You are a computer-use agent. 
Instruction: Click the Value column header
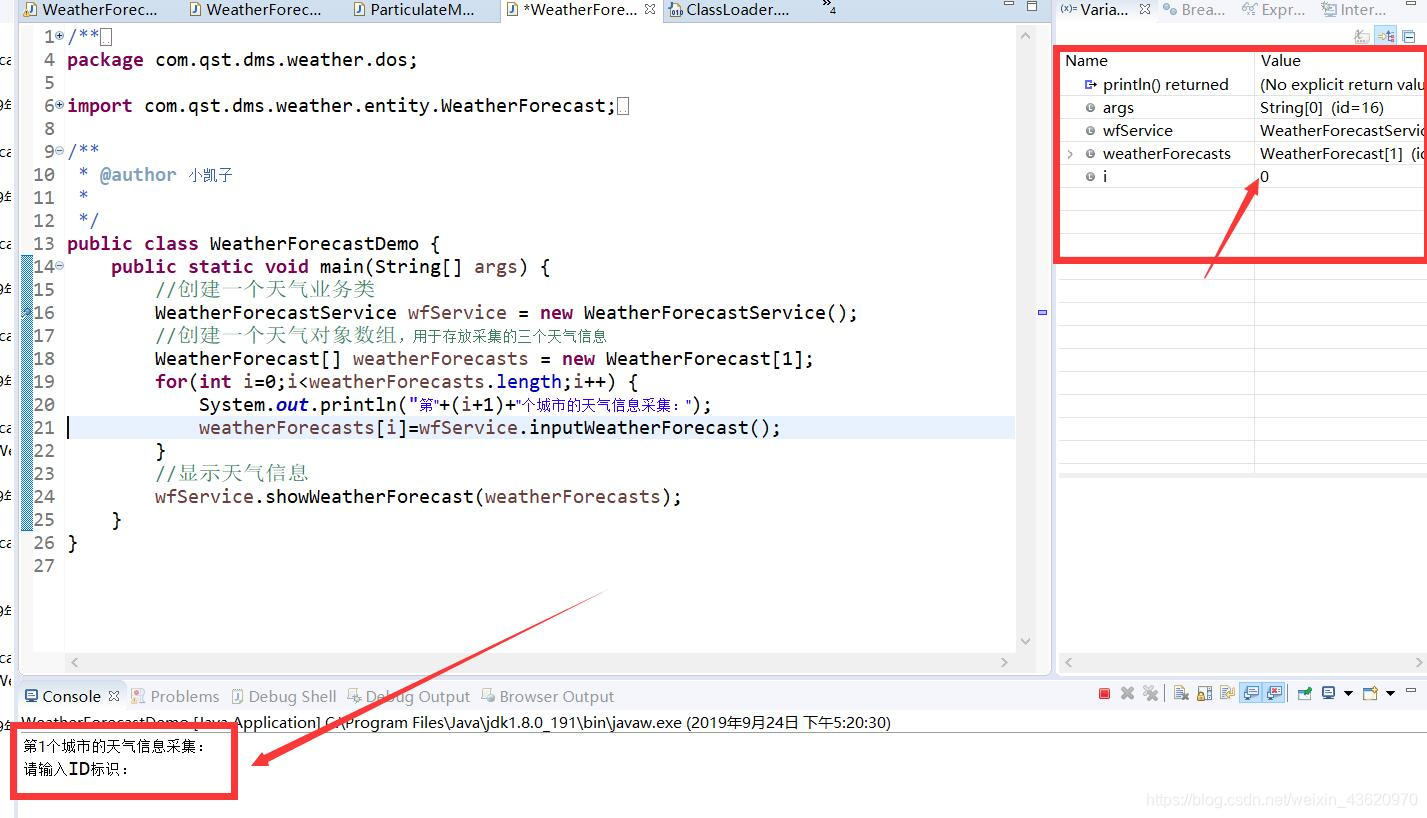[x=1340, y=60]
